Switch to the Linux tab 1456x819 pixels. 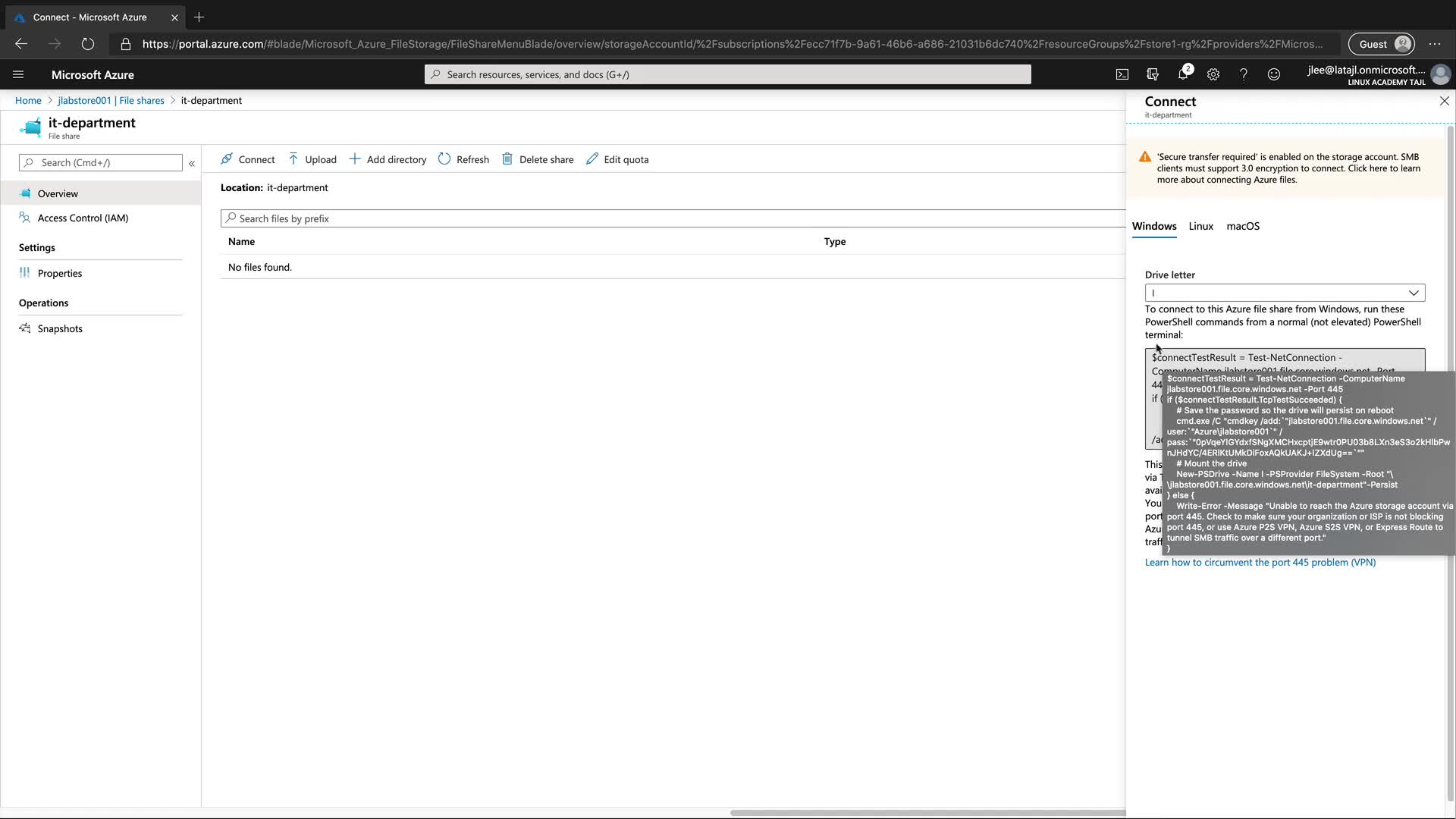click(x=1200, y=226)
